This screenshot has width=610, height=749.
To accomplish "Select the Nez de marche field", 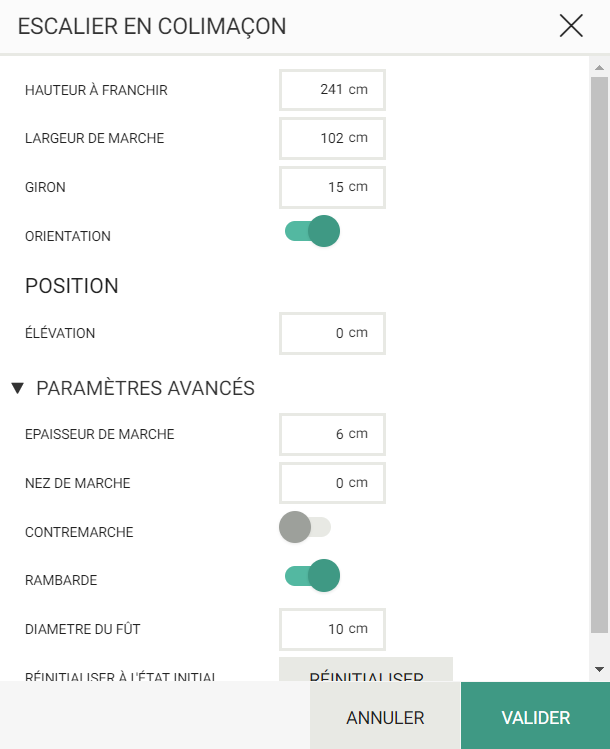I will tap(332, 483).
